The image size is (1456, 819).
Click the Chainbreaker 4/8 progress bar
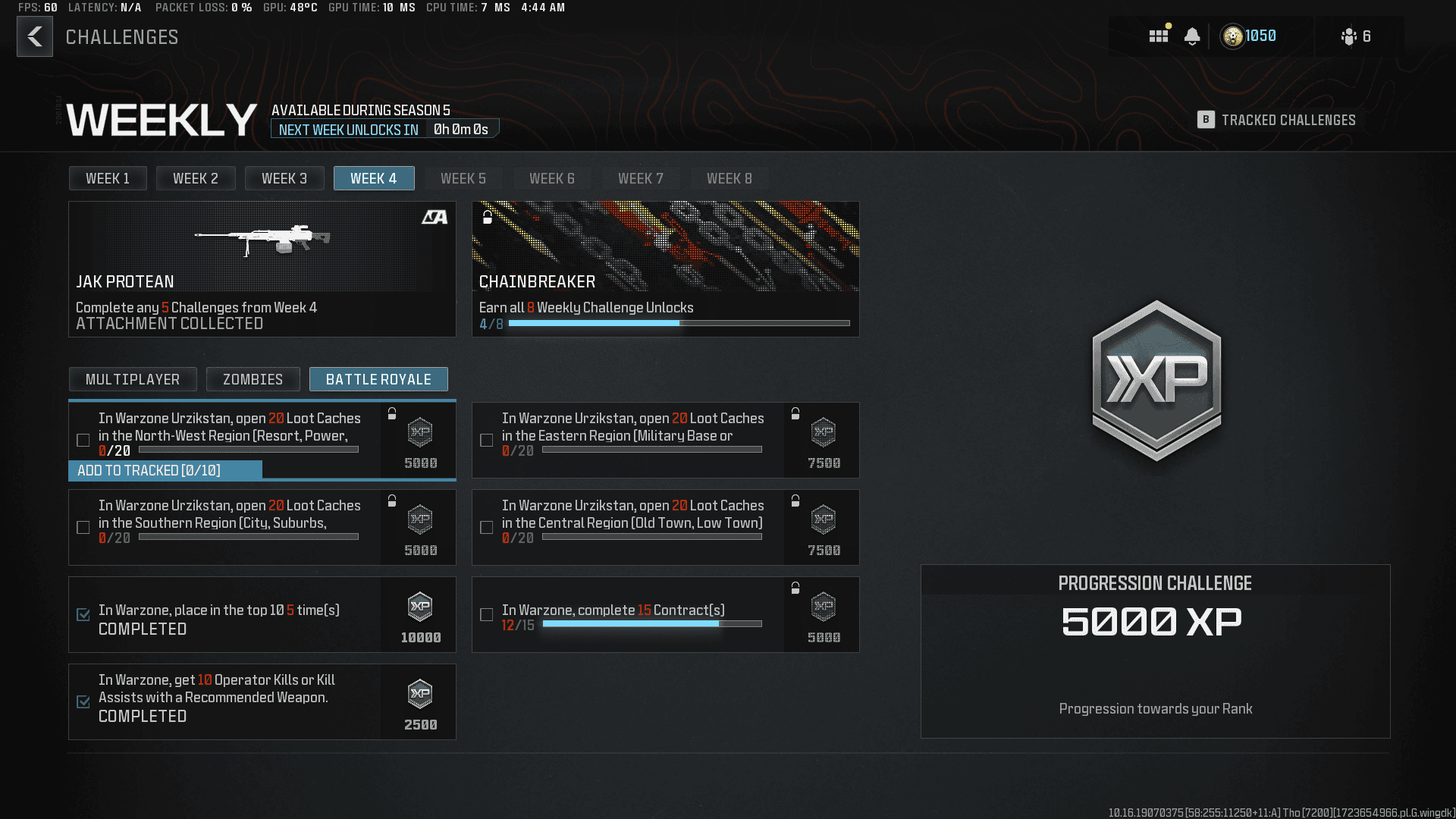click(x=679, y=323)
